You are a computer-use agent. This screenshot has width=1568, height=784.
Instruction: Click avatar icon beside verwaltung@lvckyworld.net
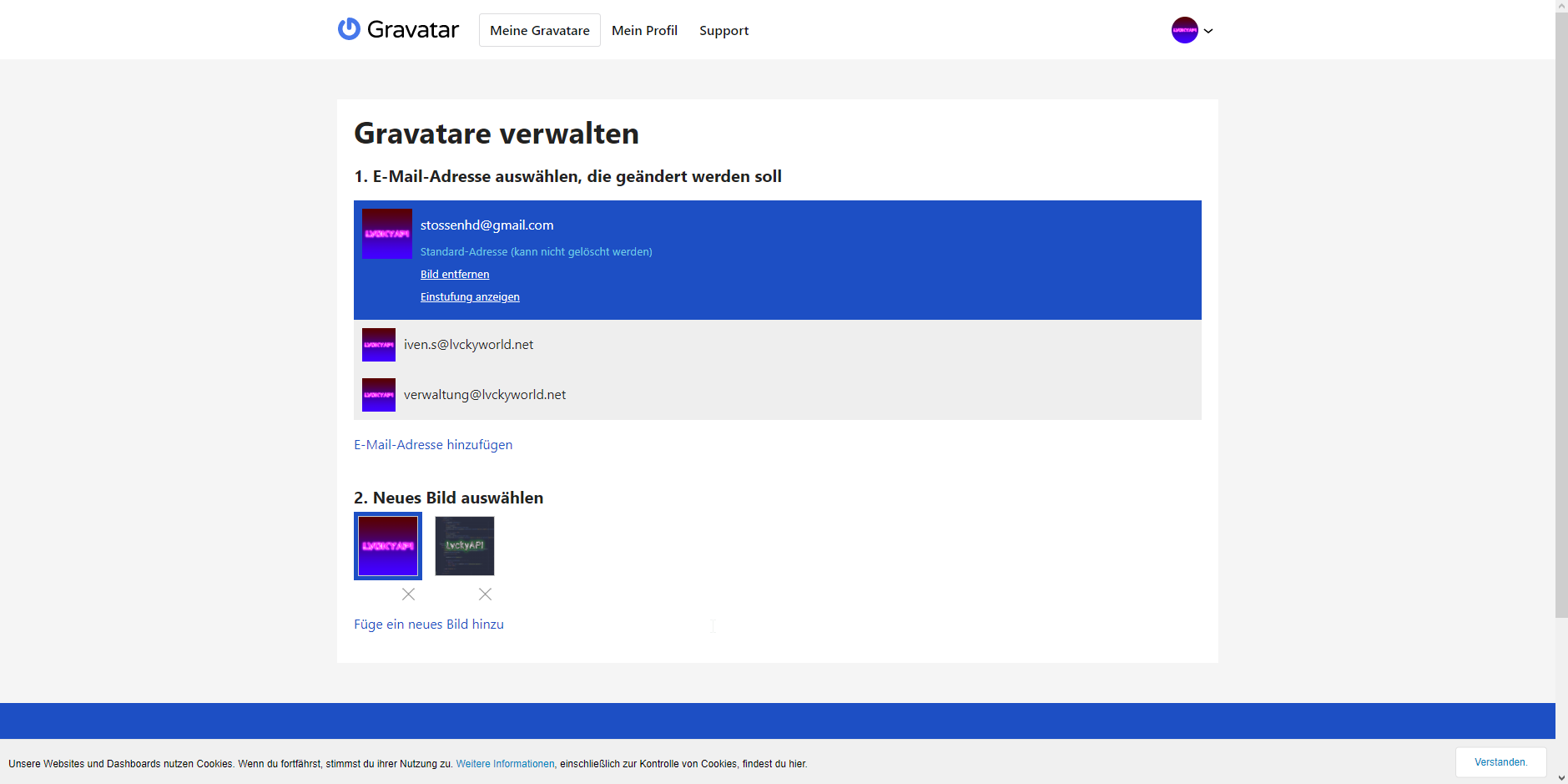point(379,395)
